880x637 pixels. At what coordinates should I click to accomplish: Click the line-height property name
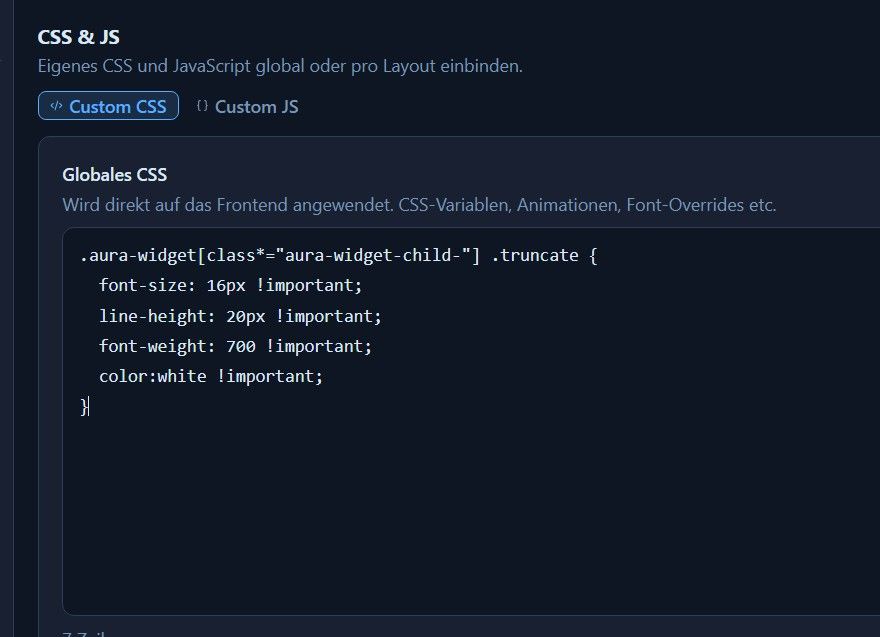click(x=153, y=317)
